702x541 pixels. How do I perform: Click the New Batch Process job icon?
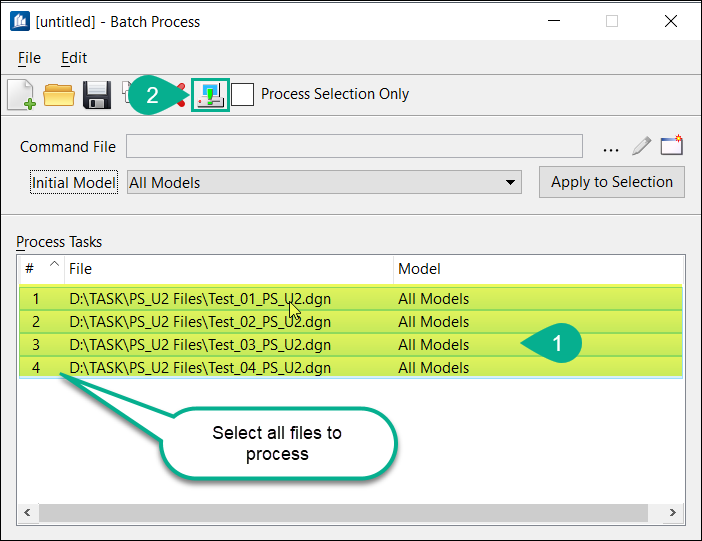click(x=21, y=95)
